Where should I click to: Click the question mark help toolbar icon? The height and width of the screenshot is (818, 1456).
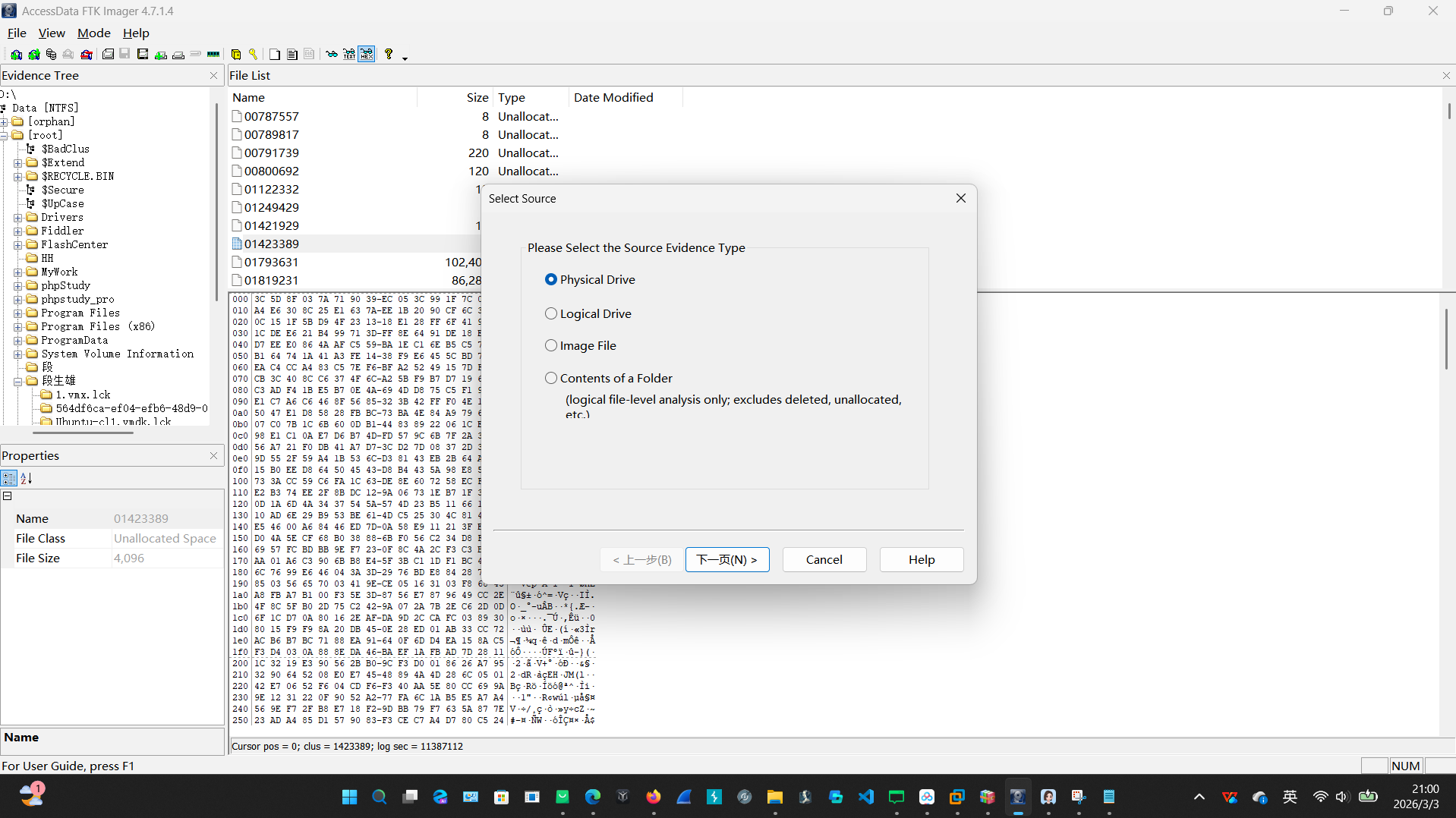click(389, 55)
